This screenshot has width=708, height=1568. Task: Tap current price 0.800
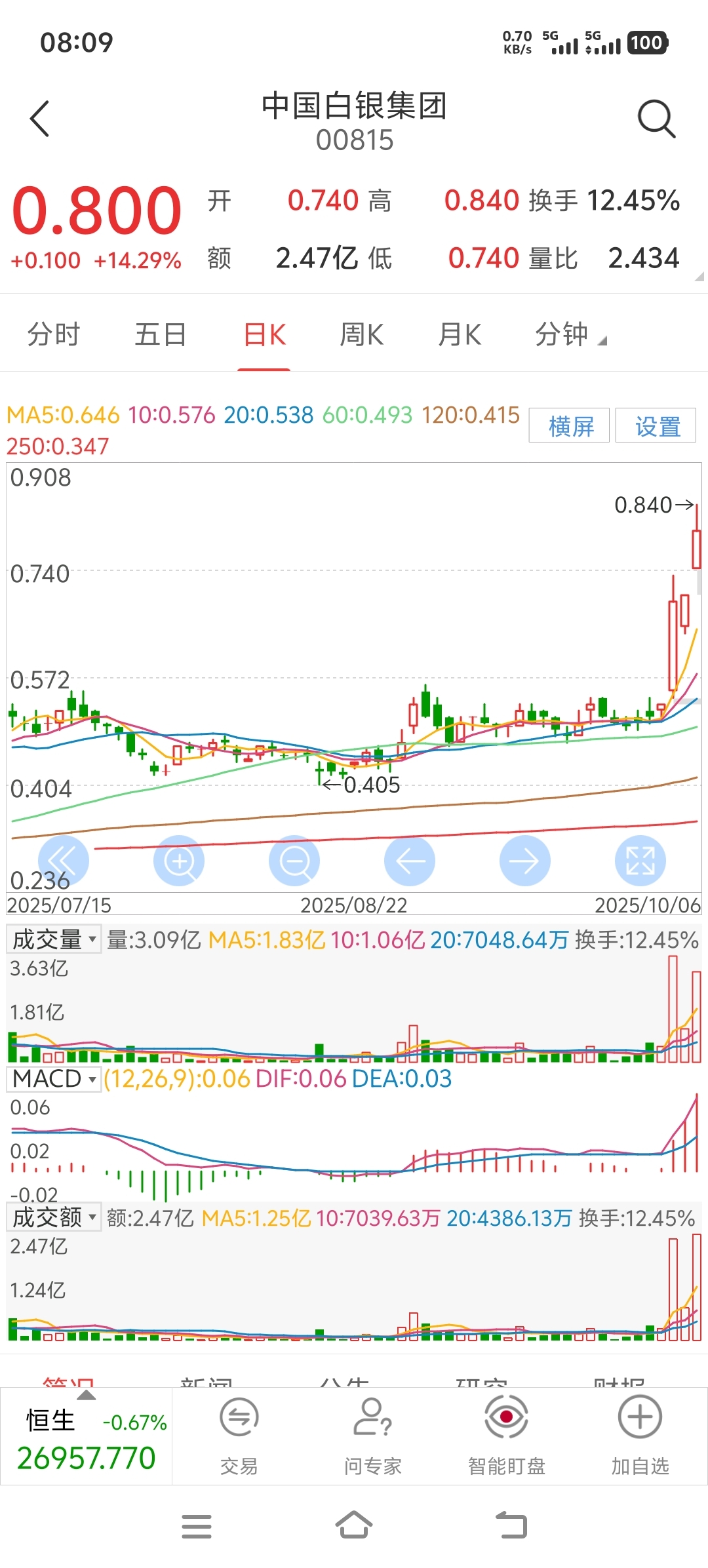click(96, 210)
